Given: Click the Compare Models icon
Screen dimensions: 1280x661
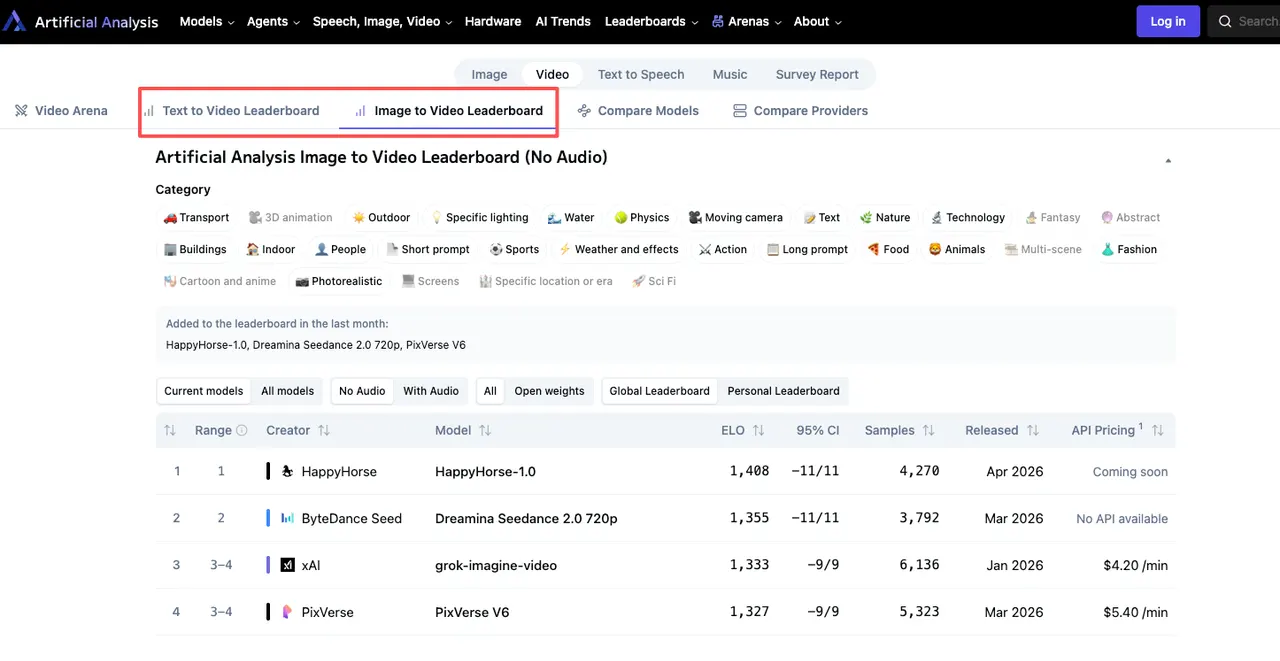Looking at the screenshot, I should (x=584, y=111).
